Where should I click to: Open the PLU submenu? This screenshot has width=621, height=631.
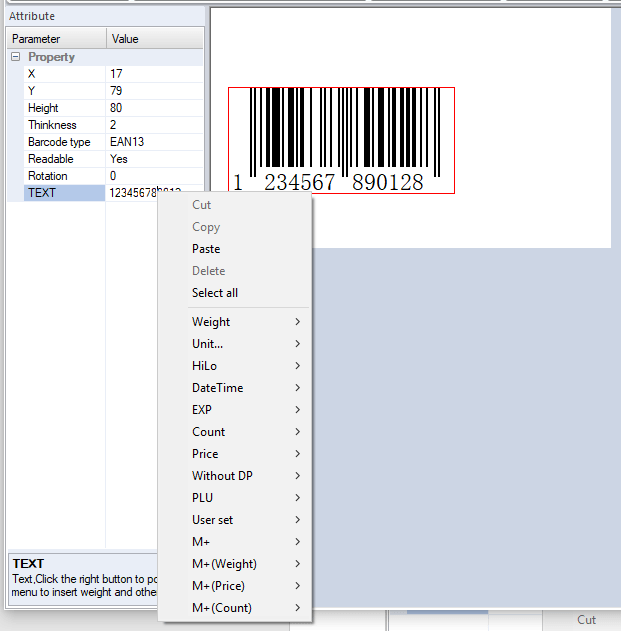click(234, 498)
